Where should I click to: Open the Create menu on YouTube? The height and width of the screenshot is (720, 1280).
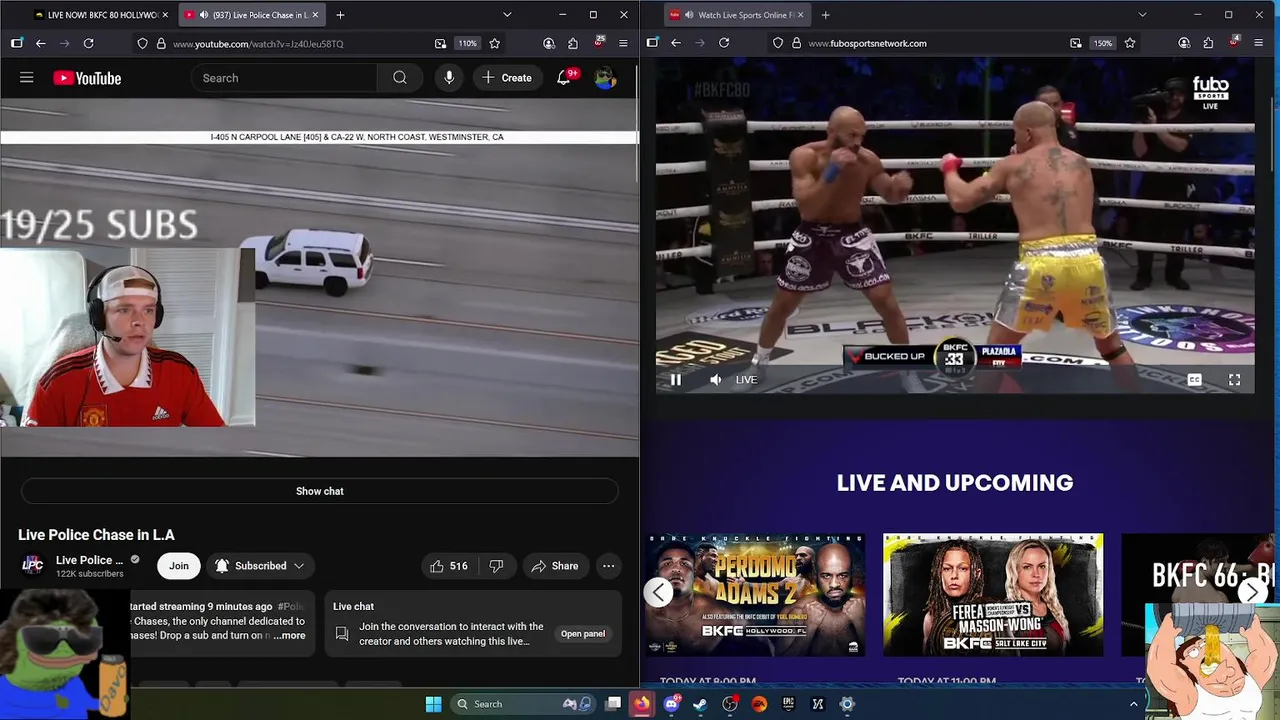click(507, 78)
